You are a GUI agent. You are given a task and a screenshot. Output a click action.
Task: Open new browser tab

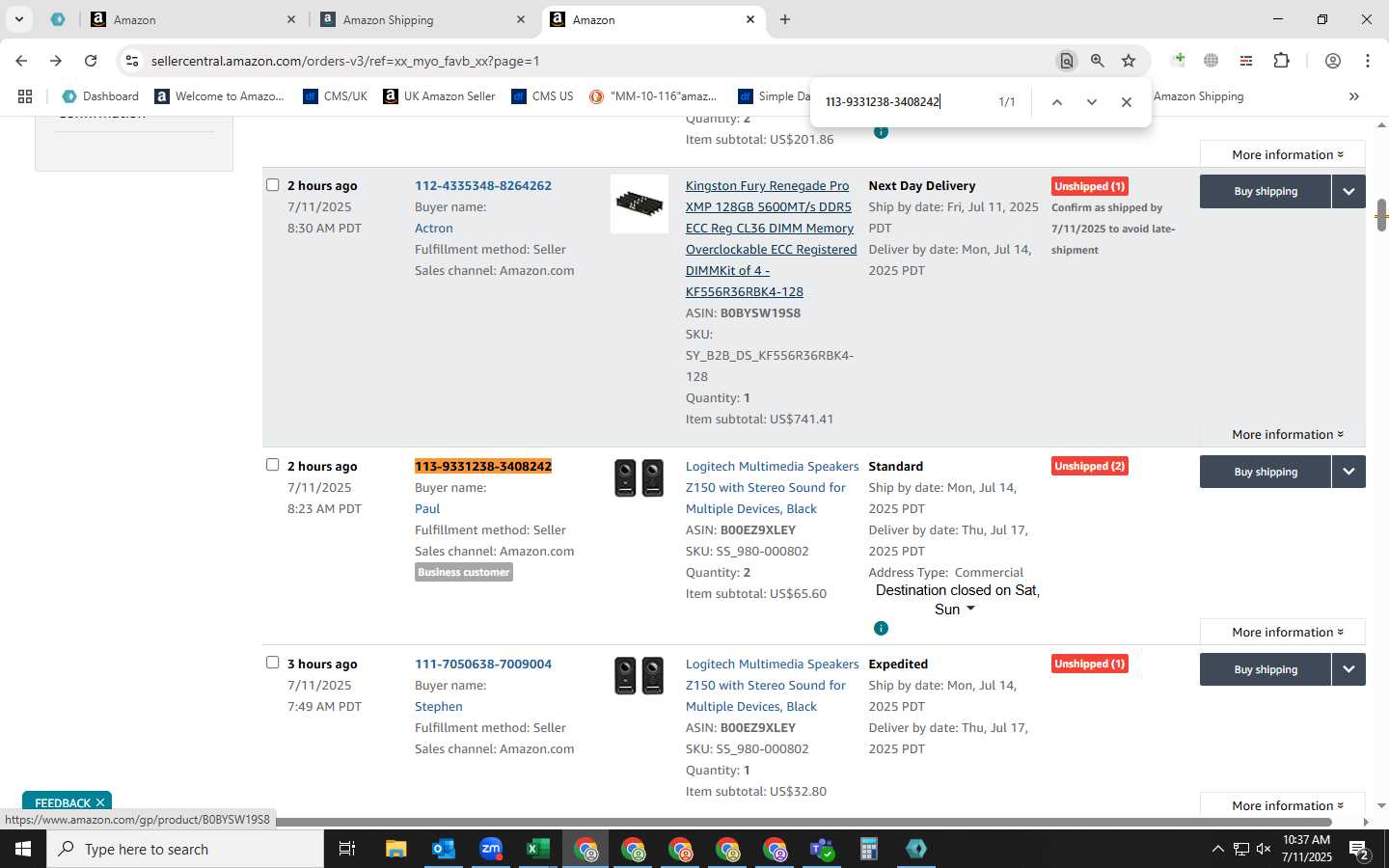click(785, 19)
